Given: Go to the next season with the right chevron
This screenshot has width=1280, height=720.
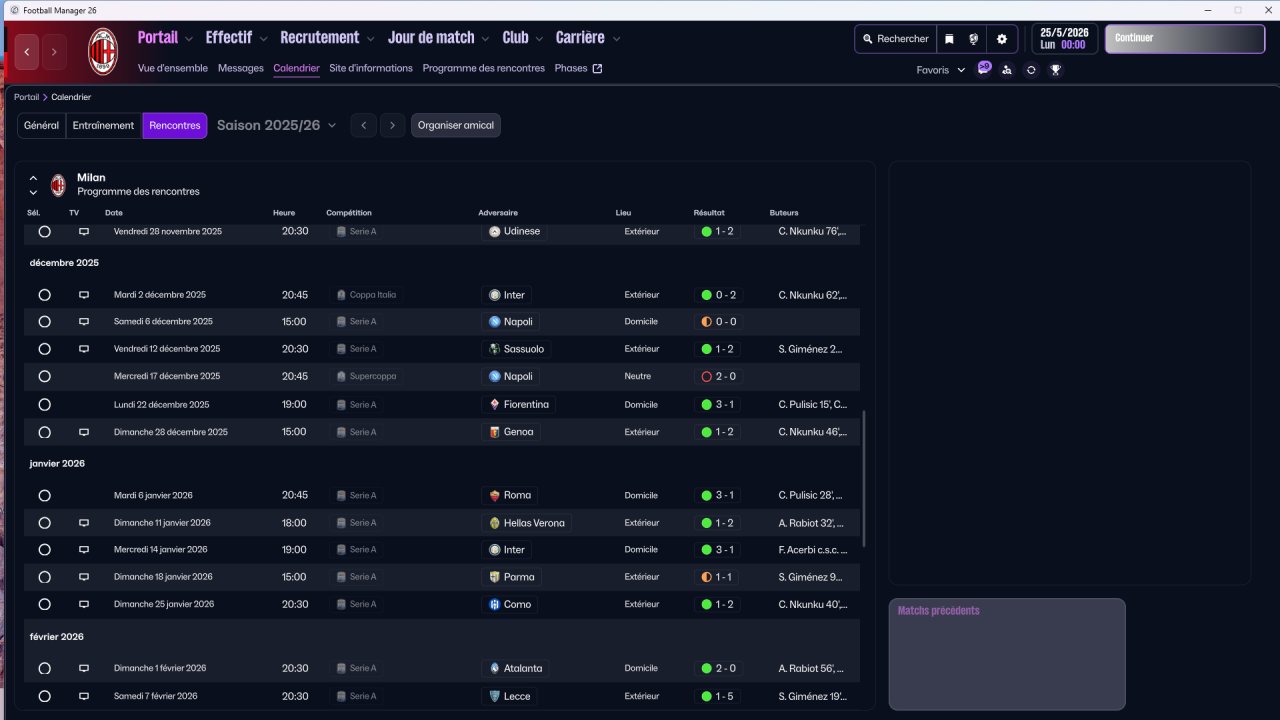Looking at the screenshot, I should (x=393, y=125).
